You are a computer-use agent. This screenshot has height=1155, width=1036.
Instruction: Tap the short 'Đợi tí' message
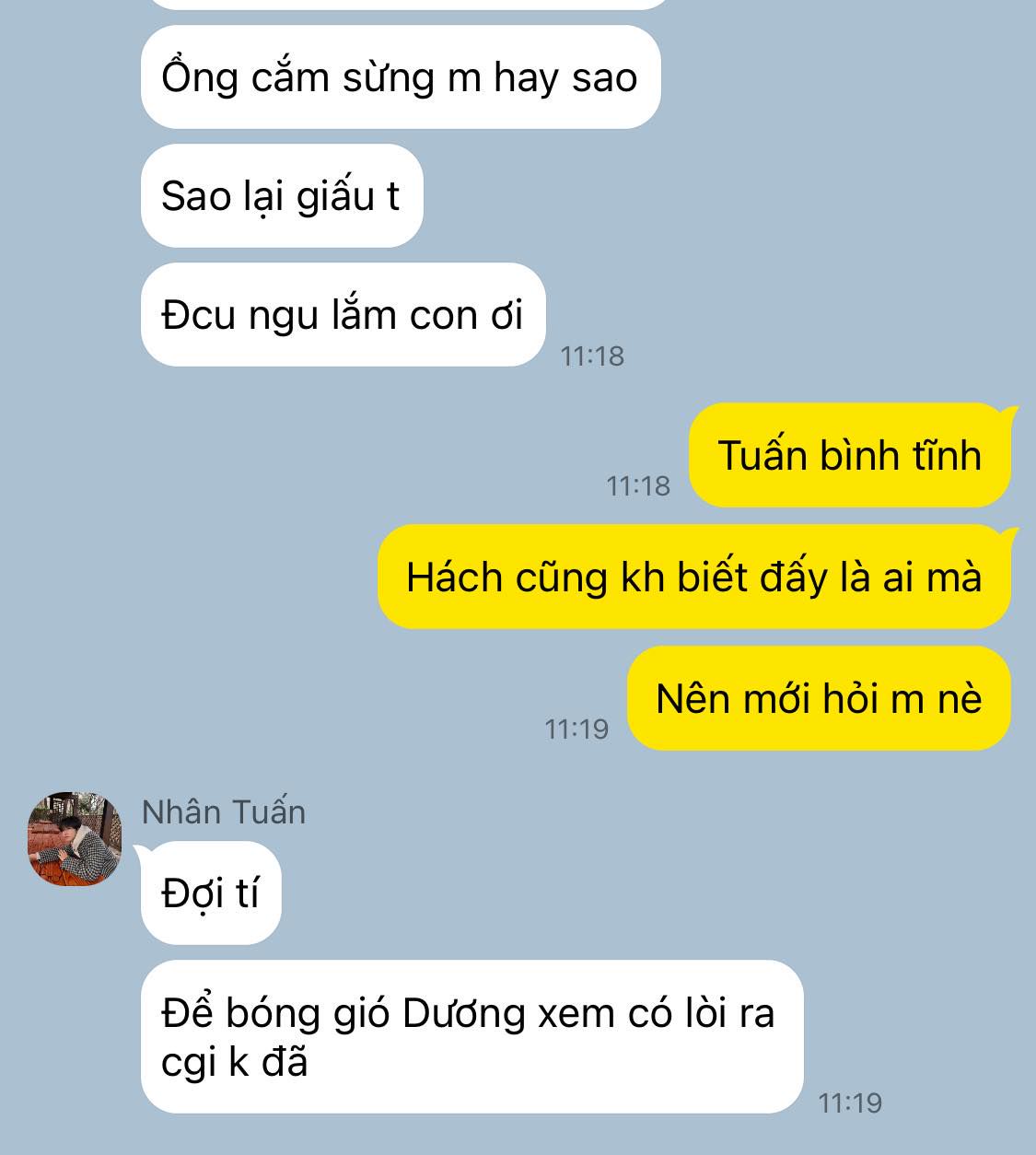(x=211, y=892)
